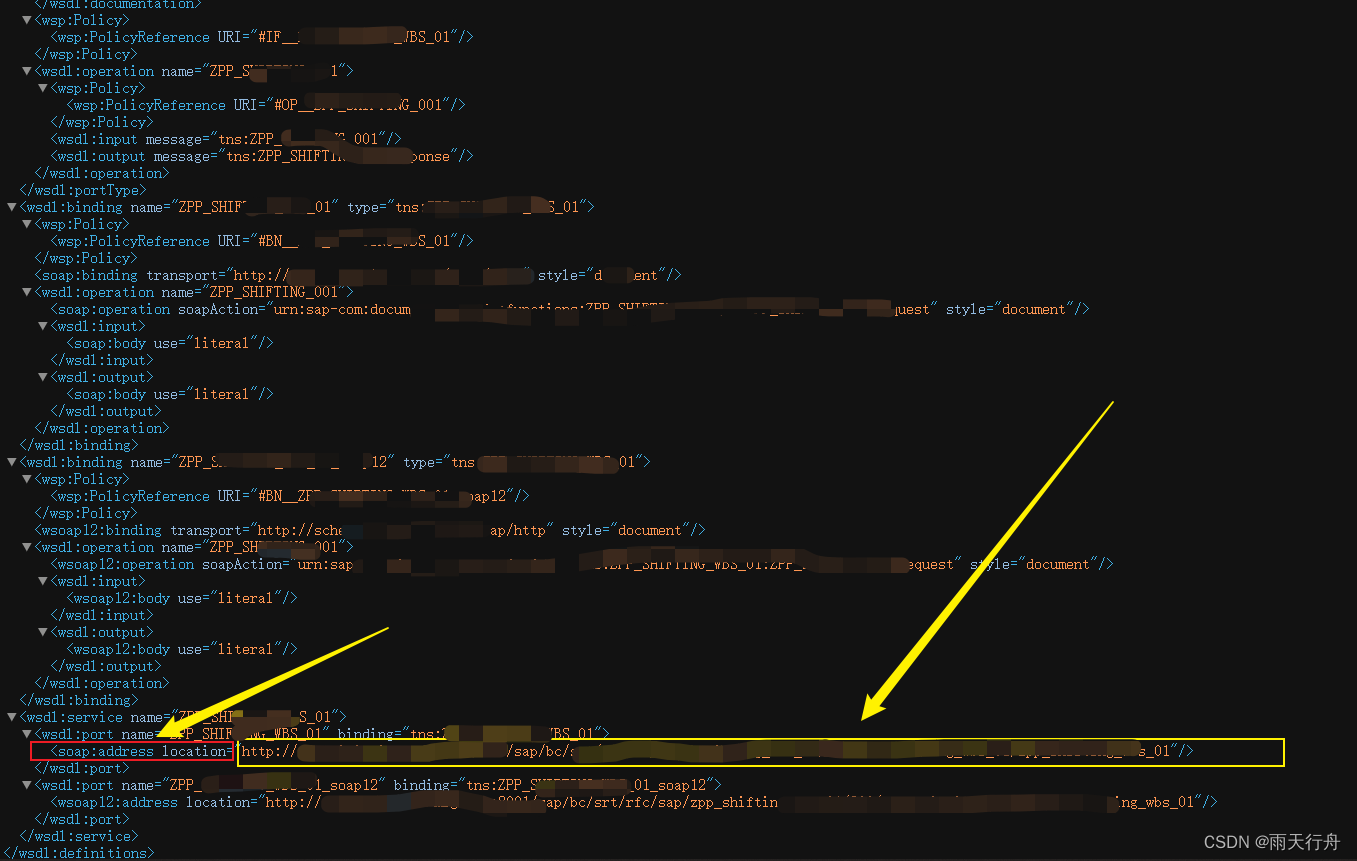Collapse the wsdl:binding above soap:binding transport

12,207
